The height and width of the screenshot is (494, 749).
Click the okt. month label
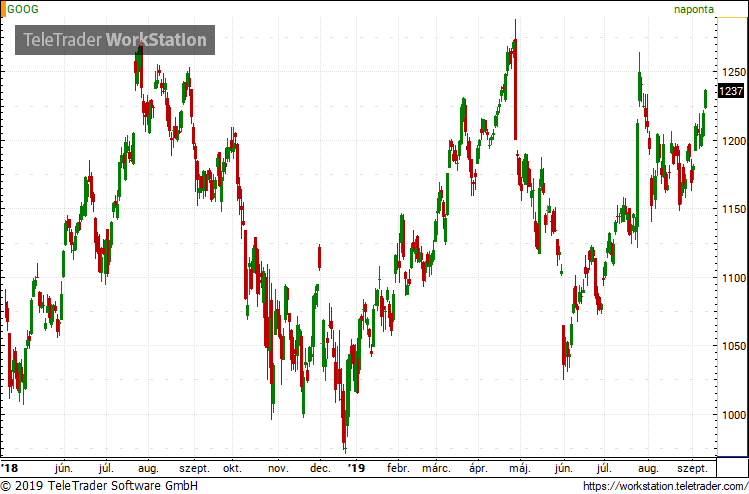pyautogui.click(x=232, y=468)
